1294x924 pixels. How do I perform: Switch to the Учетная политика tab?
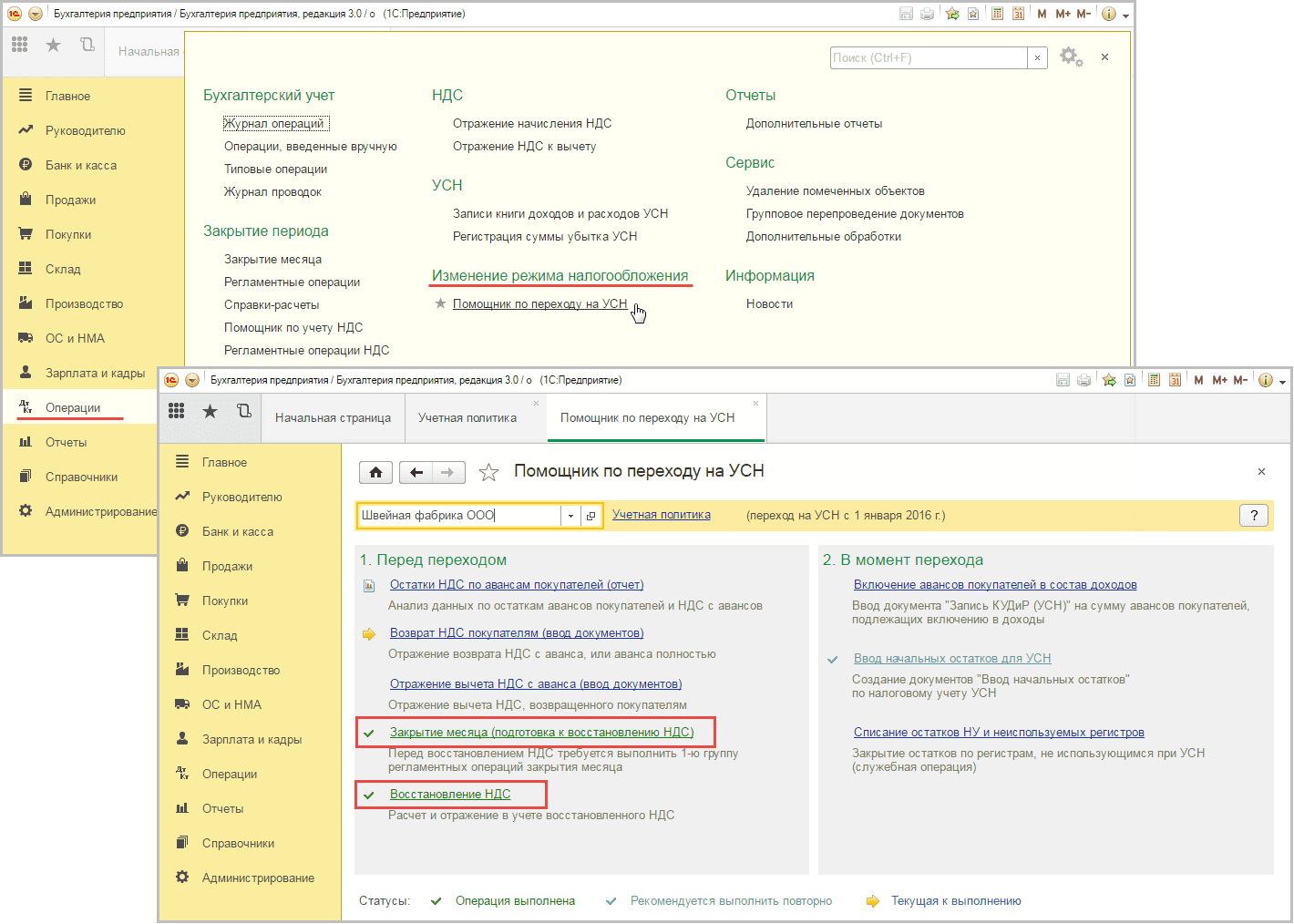coord(467,418)
